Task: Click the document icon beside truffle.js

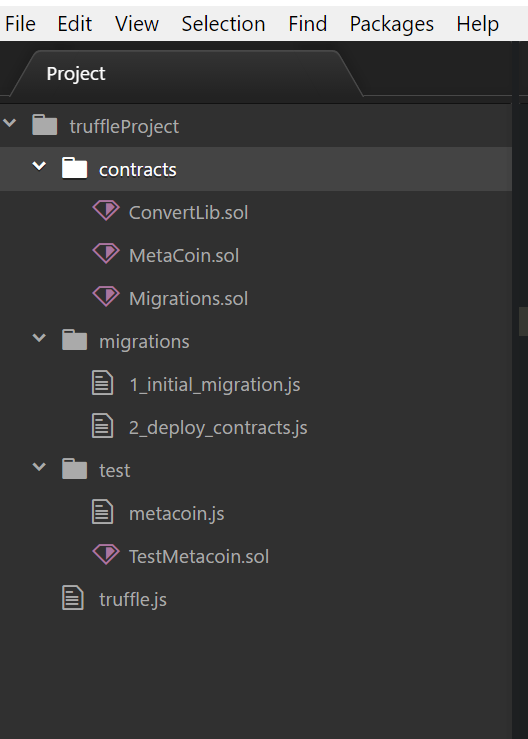Action: pyautogui.click(x=73, y=598)
